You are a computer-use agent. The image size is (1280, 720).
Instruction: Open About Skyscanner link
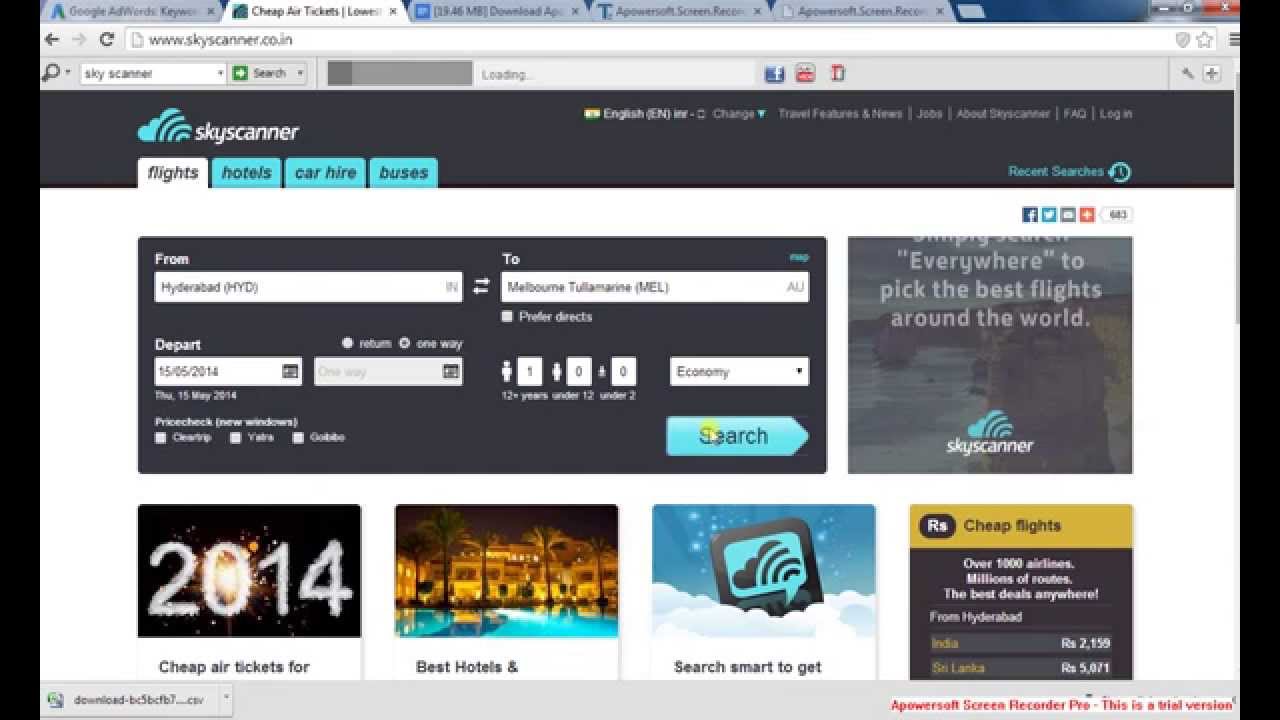point(1003,114)
